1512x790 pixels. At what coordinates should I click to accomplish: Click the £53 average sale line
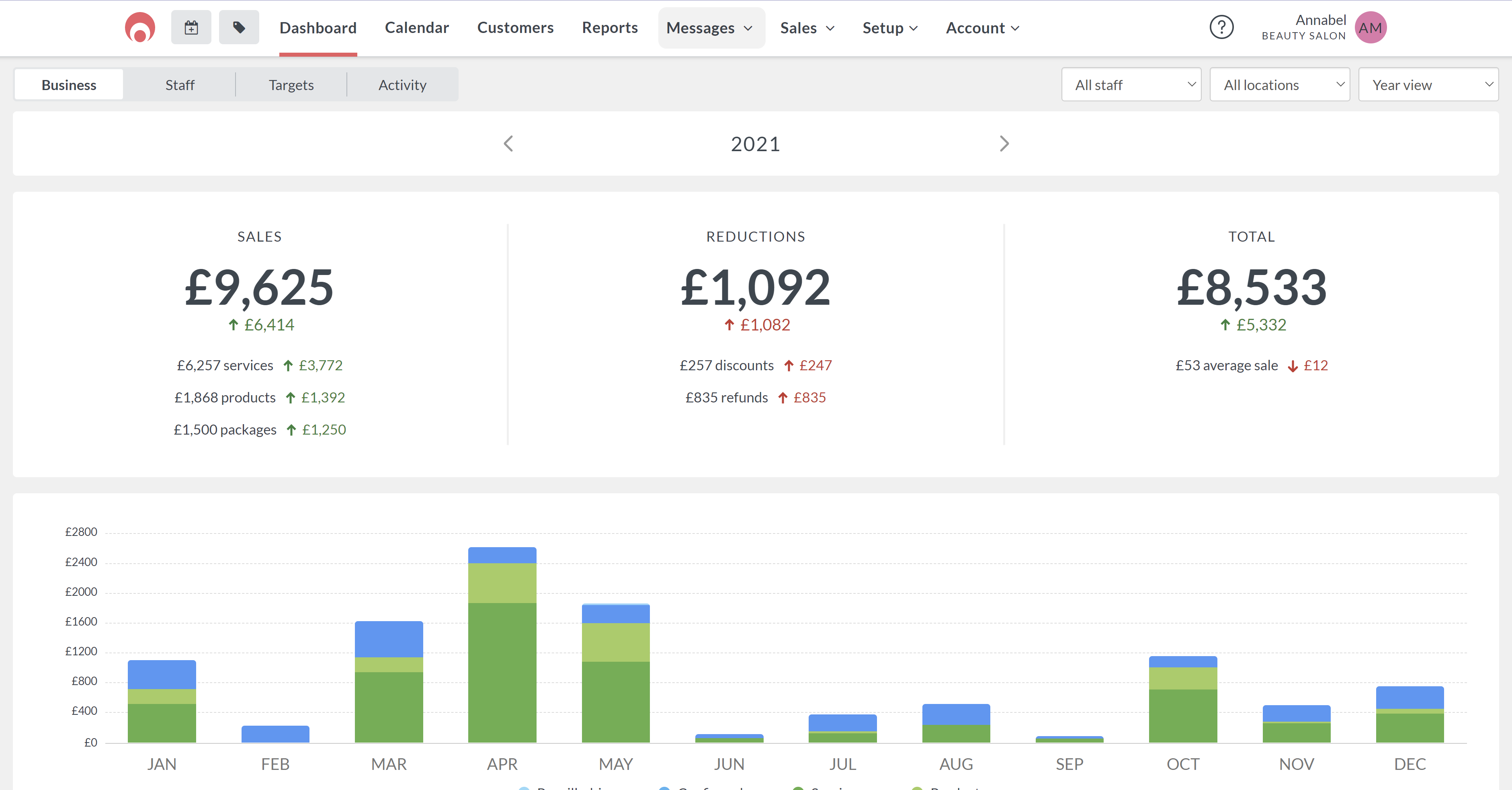pos(1252,365)
